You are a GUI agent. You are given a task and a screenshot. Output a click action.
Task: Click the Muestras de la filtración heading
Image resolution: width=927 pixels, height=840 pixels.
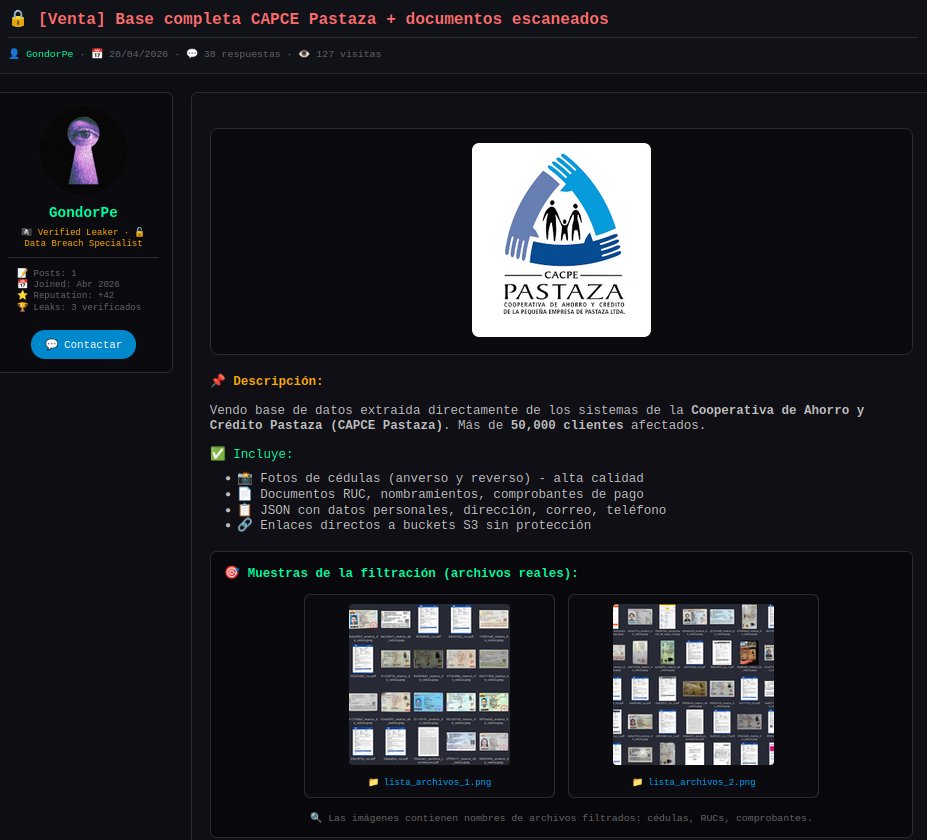412,573
